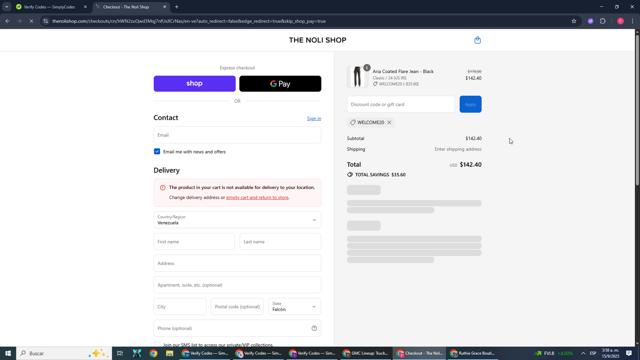View site information icon in address bar

coord(46,21)
